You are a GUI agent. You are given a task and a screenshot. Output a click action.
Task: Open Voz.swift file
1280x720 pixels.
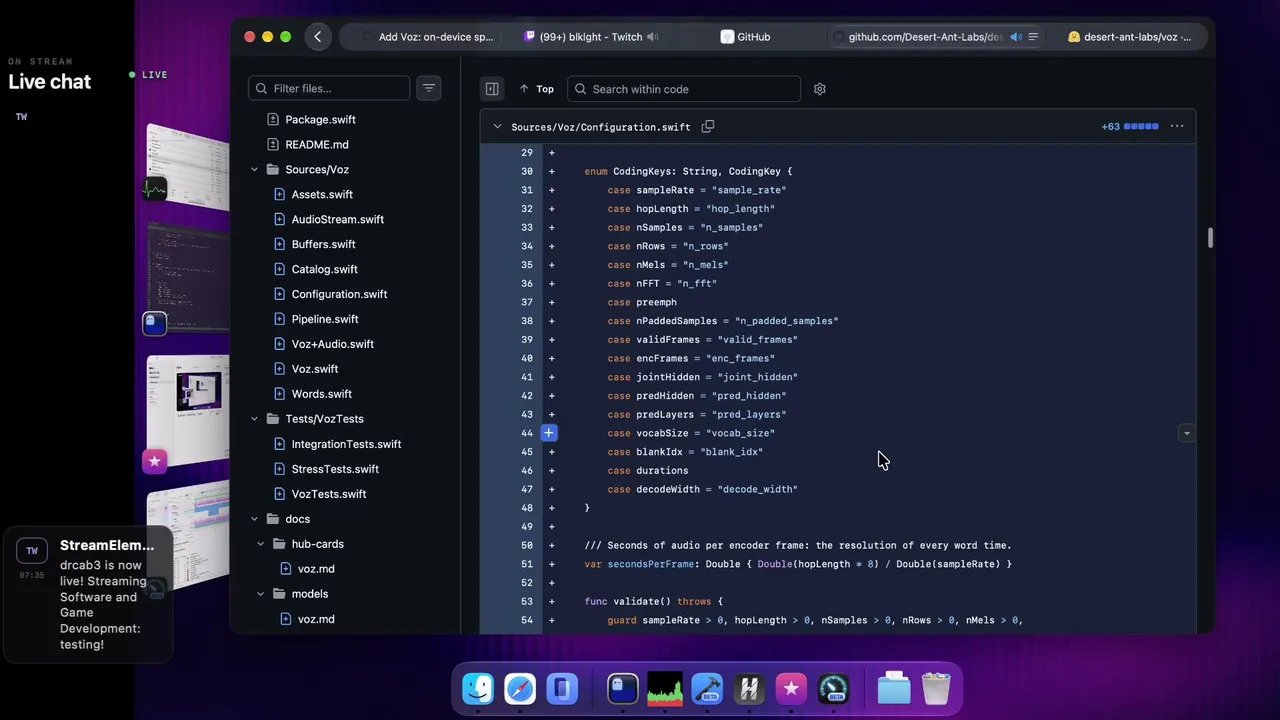click(x=315, y=370)
